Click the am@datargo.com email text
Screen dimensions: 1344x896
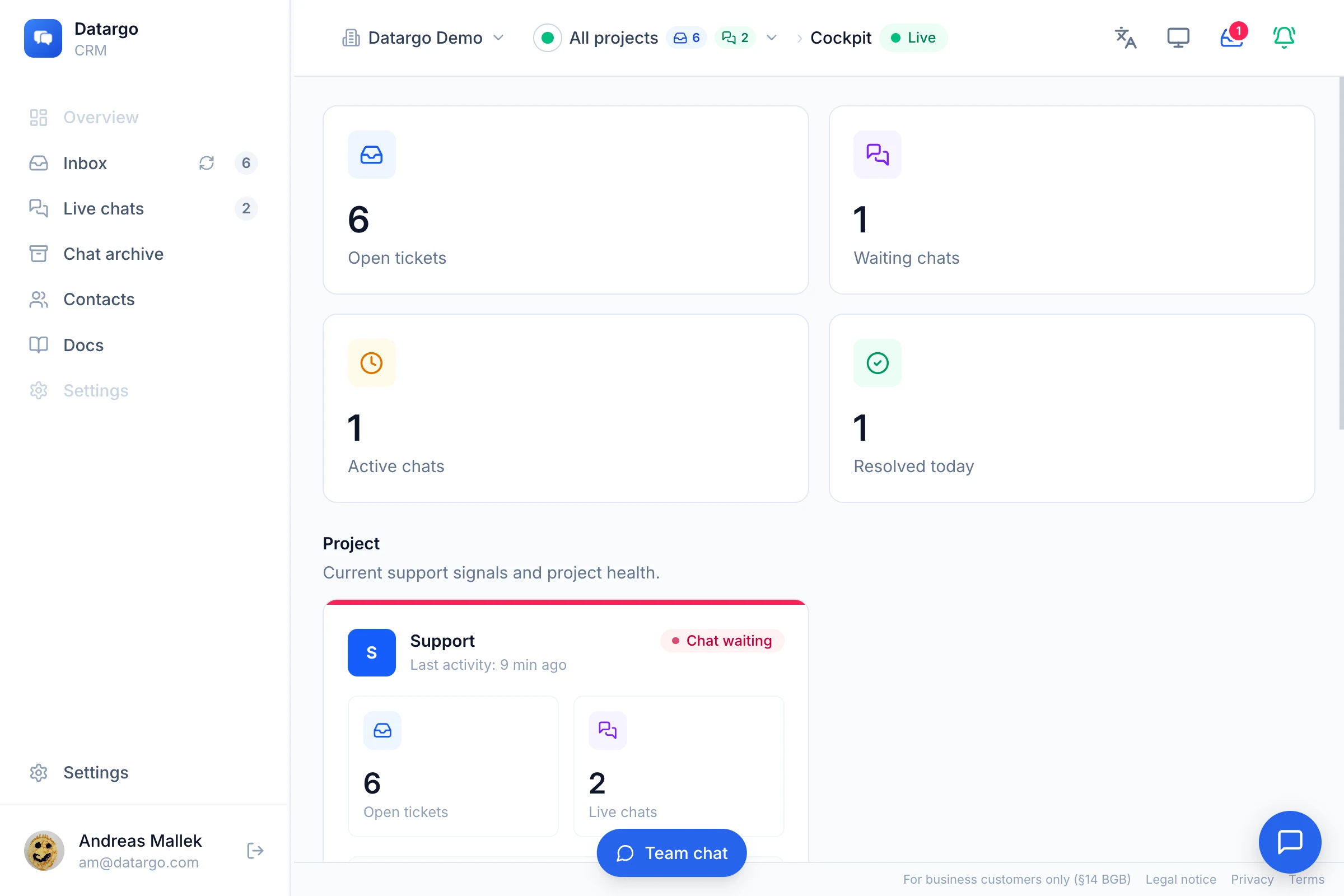point(139,862)
